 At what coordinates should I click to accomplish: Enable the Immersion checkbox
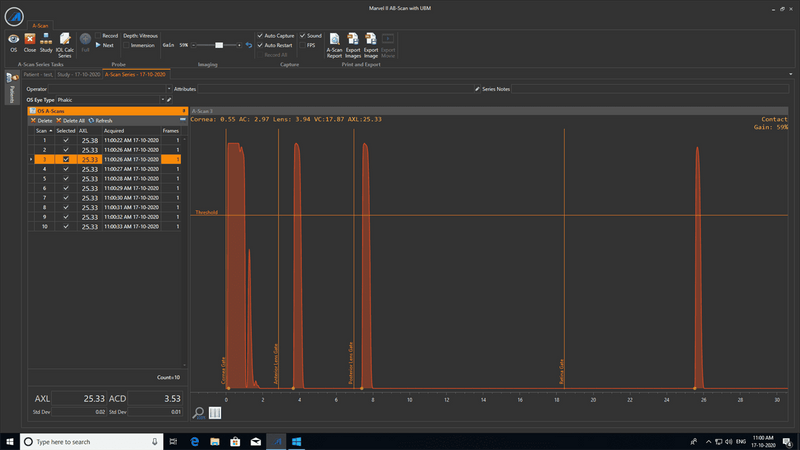pos(127,45)
